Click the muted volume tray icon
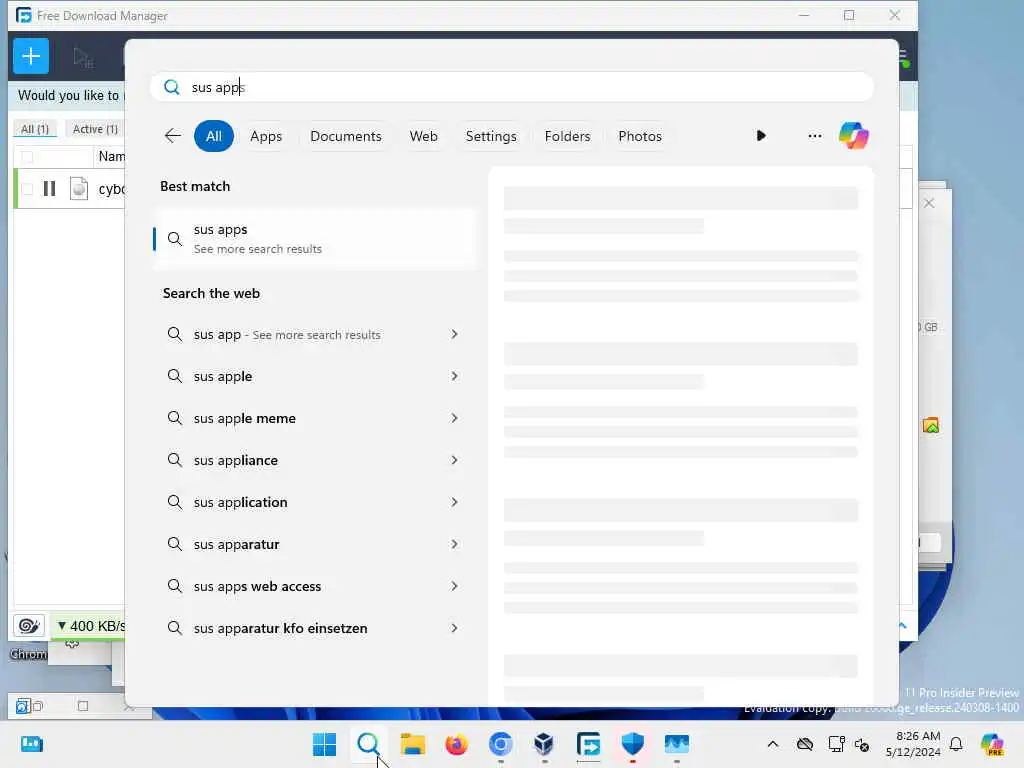The height and width of the screenshot is (768, 1024). pyautogui.click(x=862, y=744)
